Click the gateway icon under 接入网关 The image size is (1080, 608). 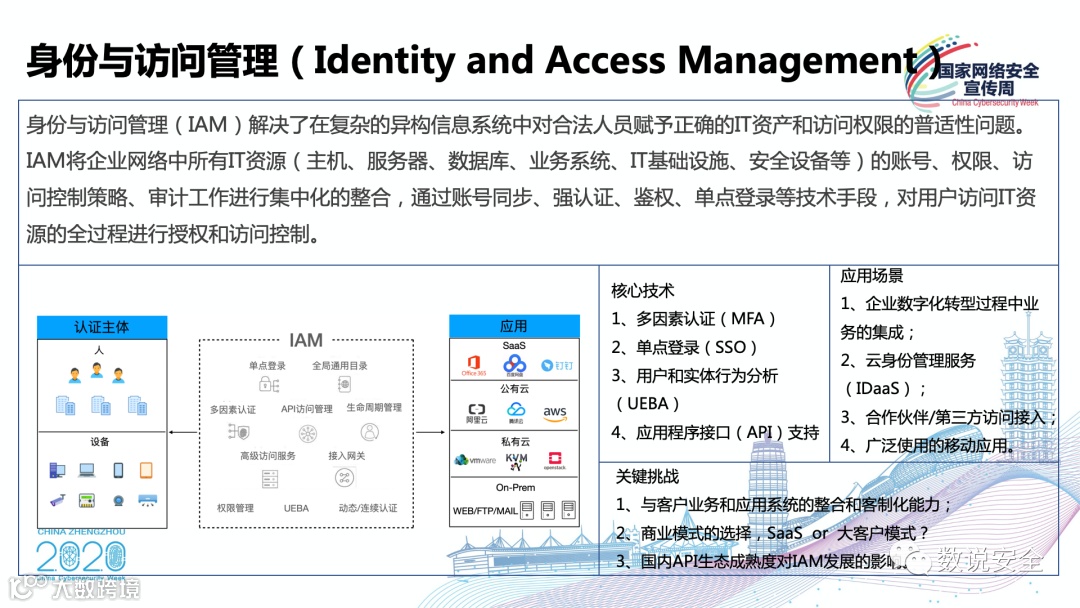click(344, 477)
